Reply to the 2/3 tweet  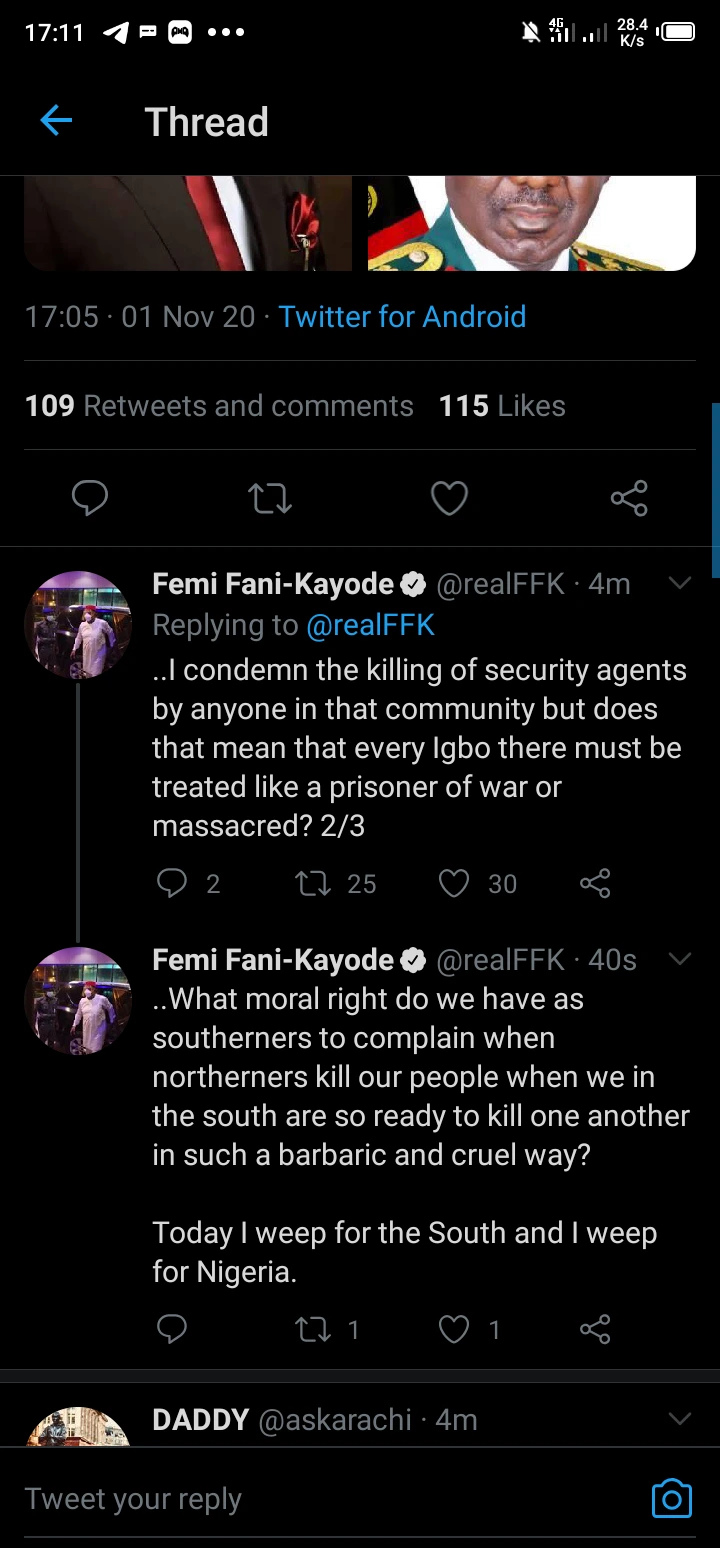(172, 883)
